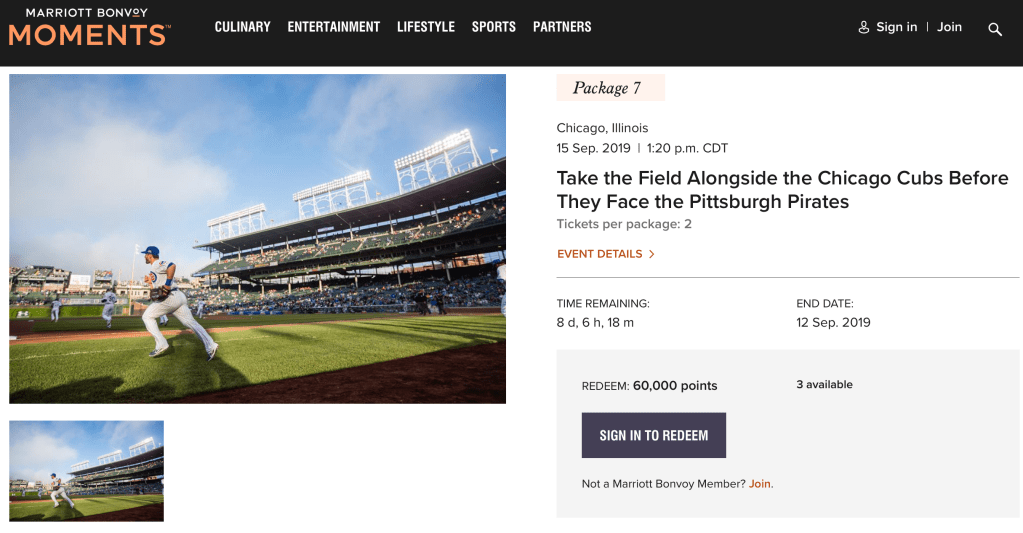Click the Join link in header
The image size is (1023, 533).
949,27
